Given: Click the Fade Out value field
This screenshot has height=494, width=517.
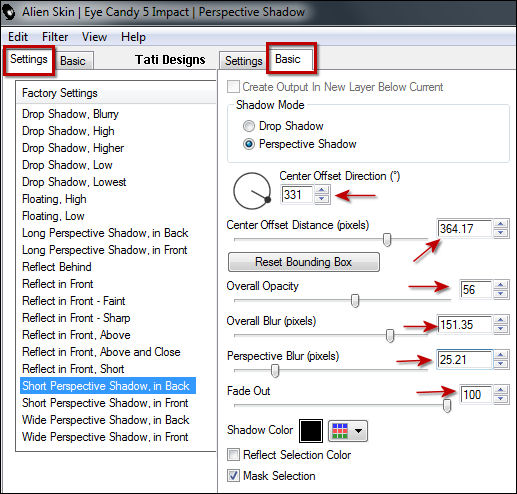Looking at the screenshot, I should tap(476, 395).
